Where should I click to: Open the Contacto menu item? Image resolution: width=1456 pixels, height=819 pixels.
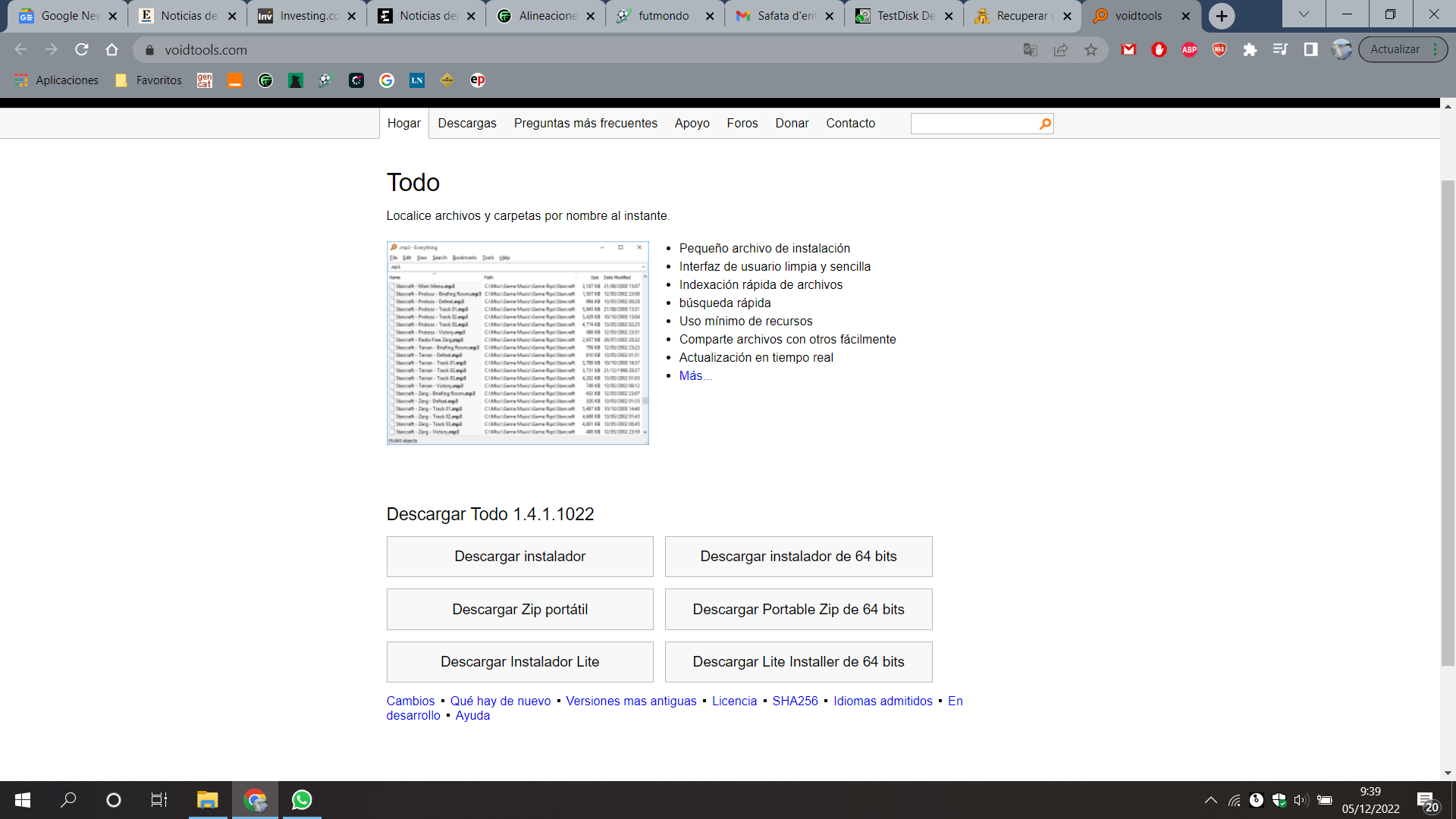pyautogui.click(x=850, y=124)
